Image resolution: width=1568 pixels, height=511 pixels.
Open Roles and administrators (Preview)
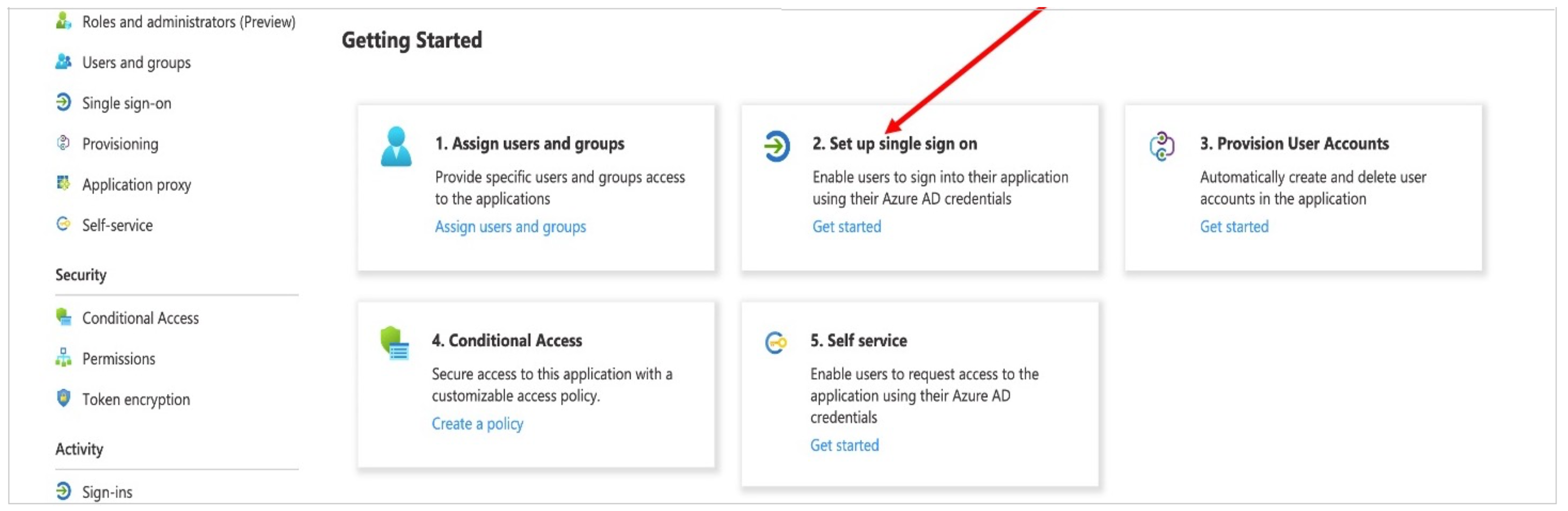click(189, 22)
